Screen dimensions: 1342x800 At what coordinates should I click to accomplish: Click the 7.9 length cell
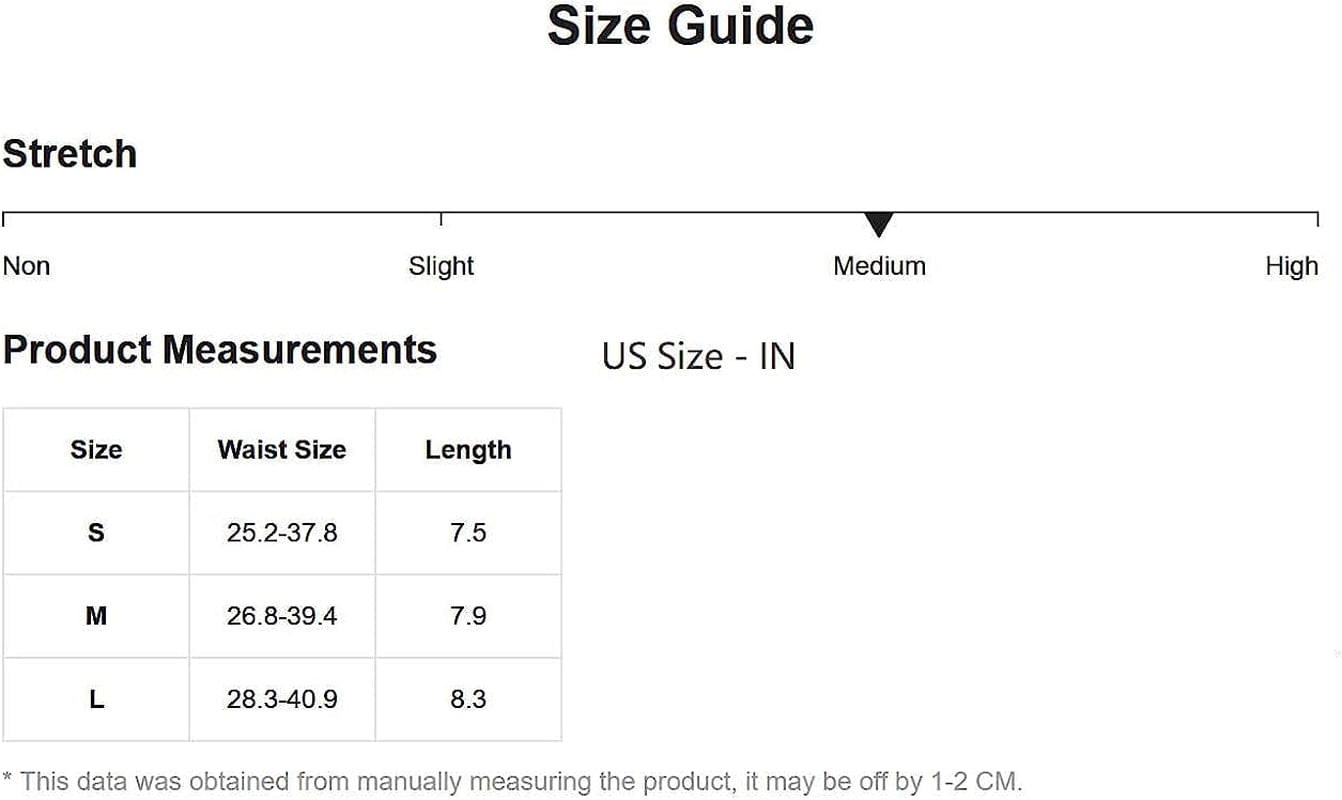pyautogui.click(x=468, y=616)
